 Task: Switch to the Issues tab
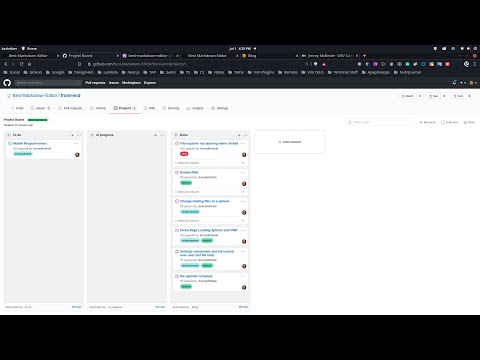(x=40, y=108)
